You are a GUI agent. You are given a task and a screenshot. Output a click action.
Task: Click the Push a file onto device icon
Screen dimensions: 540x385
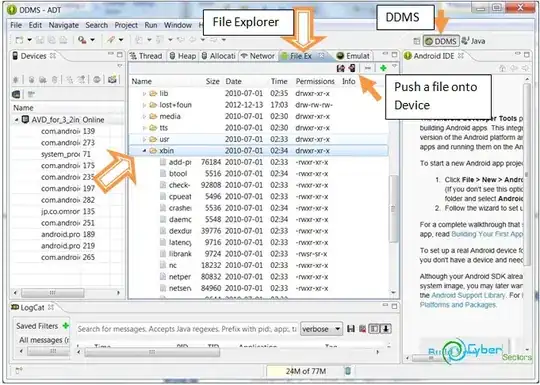[352, 68]
